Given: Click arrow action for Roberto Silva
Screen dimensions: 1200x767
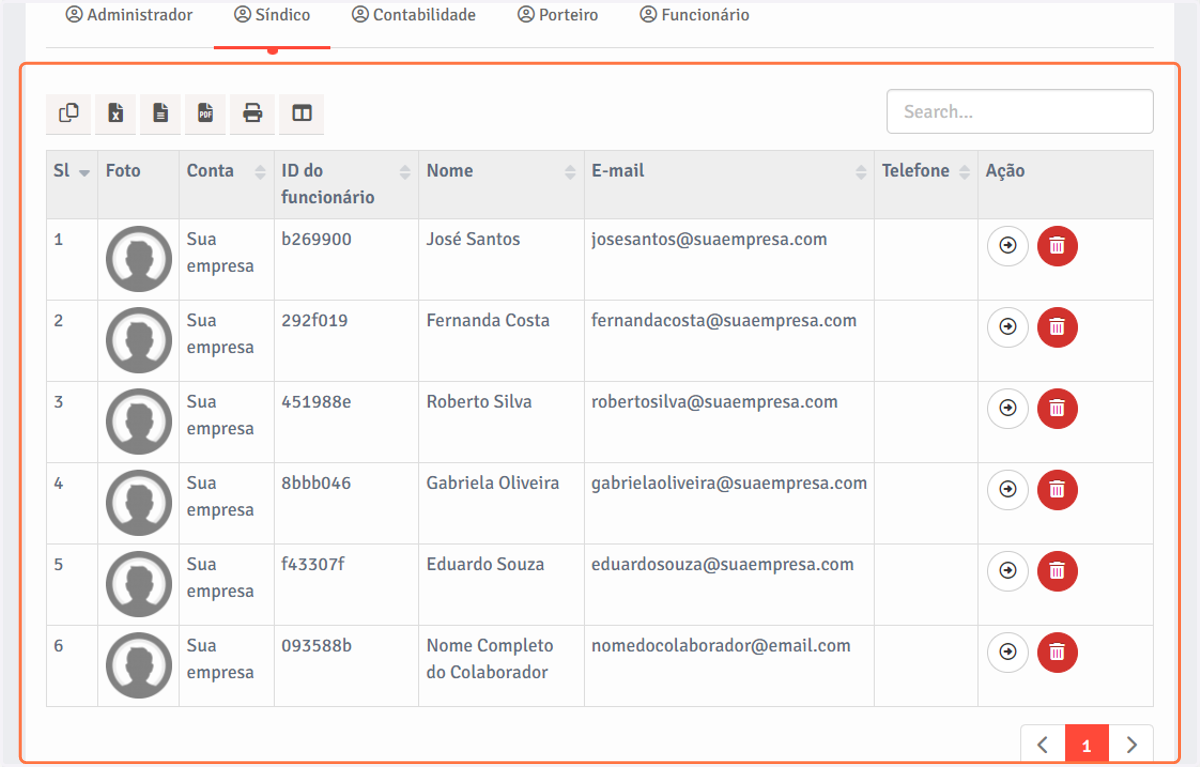Looking at the screenshot, I should [x=1008, y=408].
